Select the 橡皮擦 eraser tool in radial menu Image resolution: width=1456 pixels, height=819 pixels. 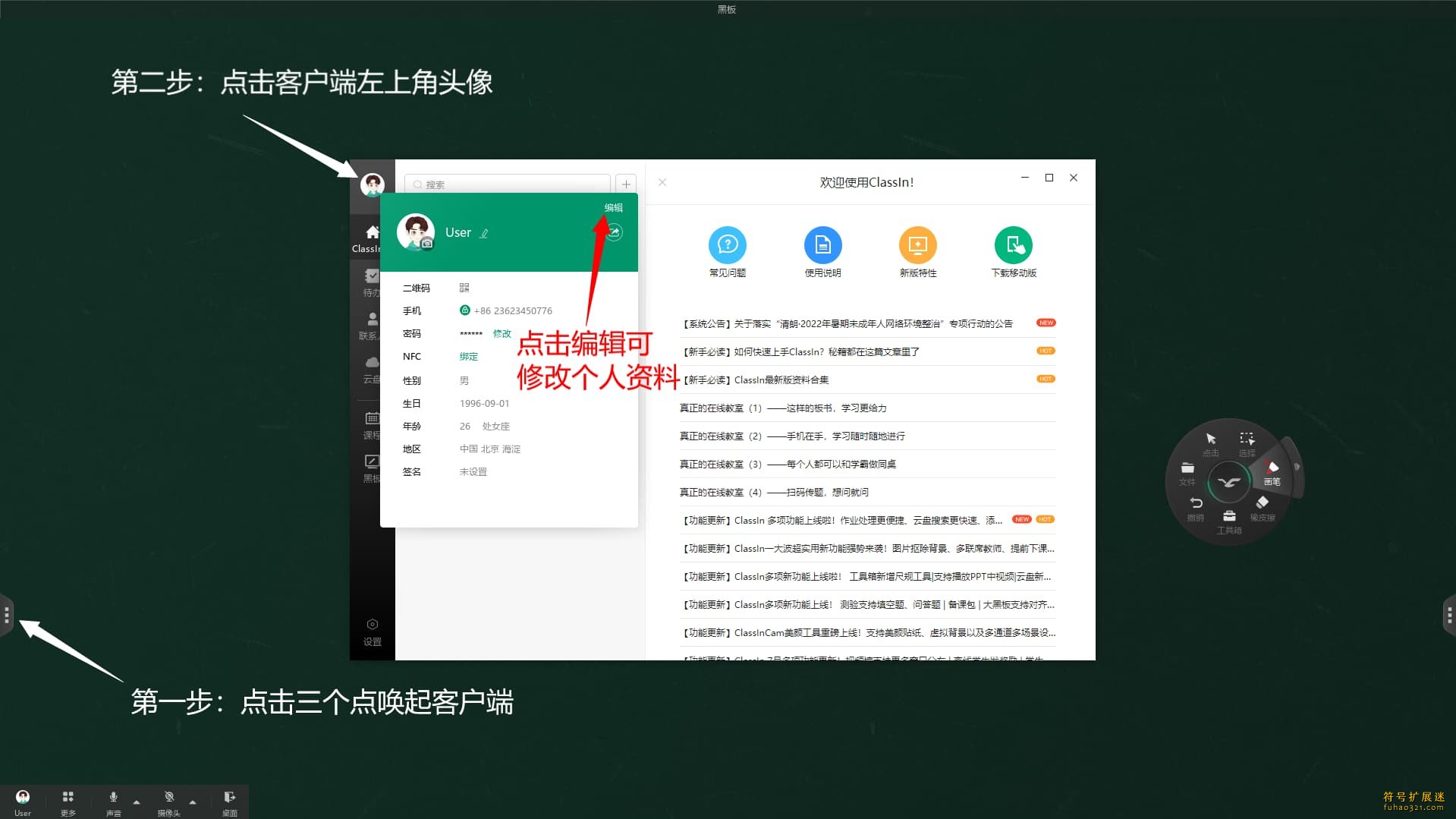click(1263, 508)
